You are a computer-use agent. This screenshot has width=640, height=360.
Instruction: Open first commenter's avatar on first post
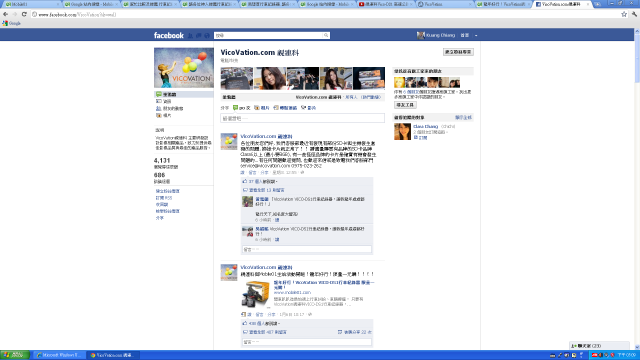[247, 201]
